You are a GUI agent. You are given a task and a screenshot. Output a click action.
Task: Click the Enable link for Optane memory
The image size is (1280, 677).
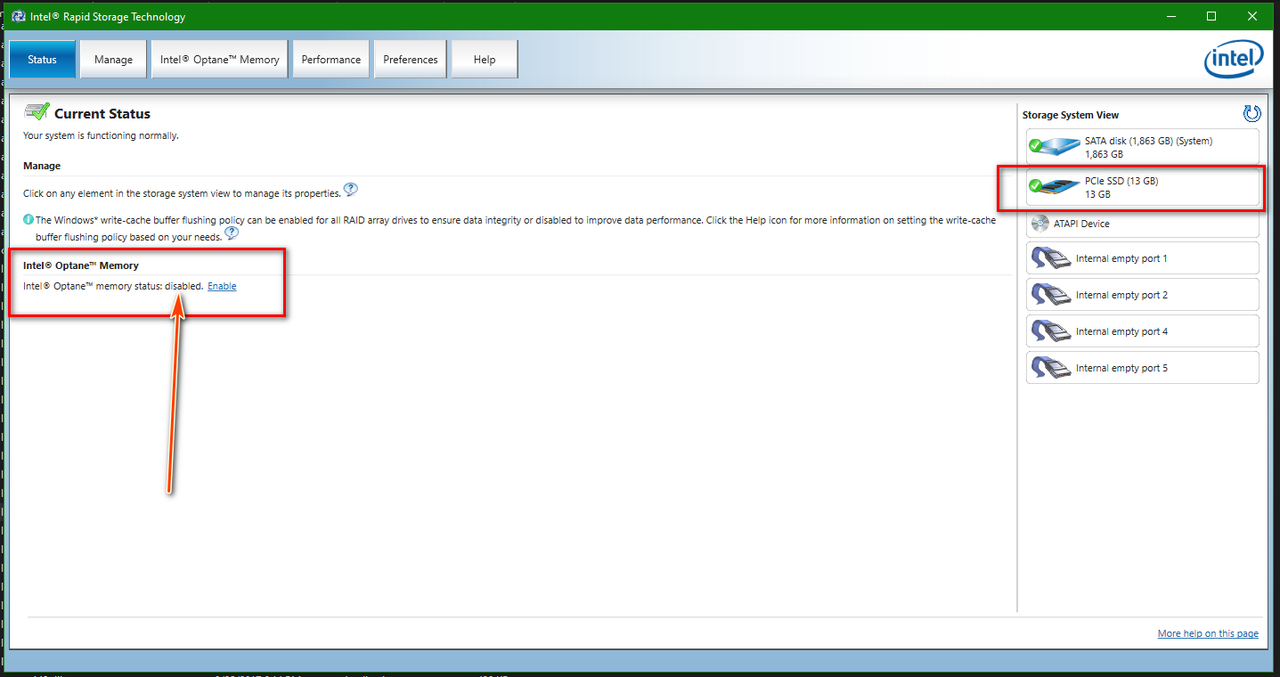[222, 286]
